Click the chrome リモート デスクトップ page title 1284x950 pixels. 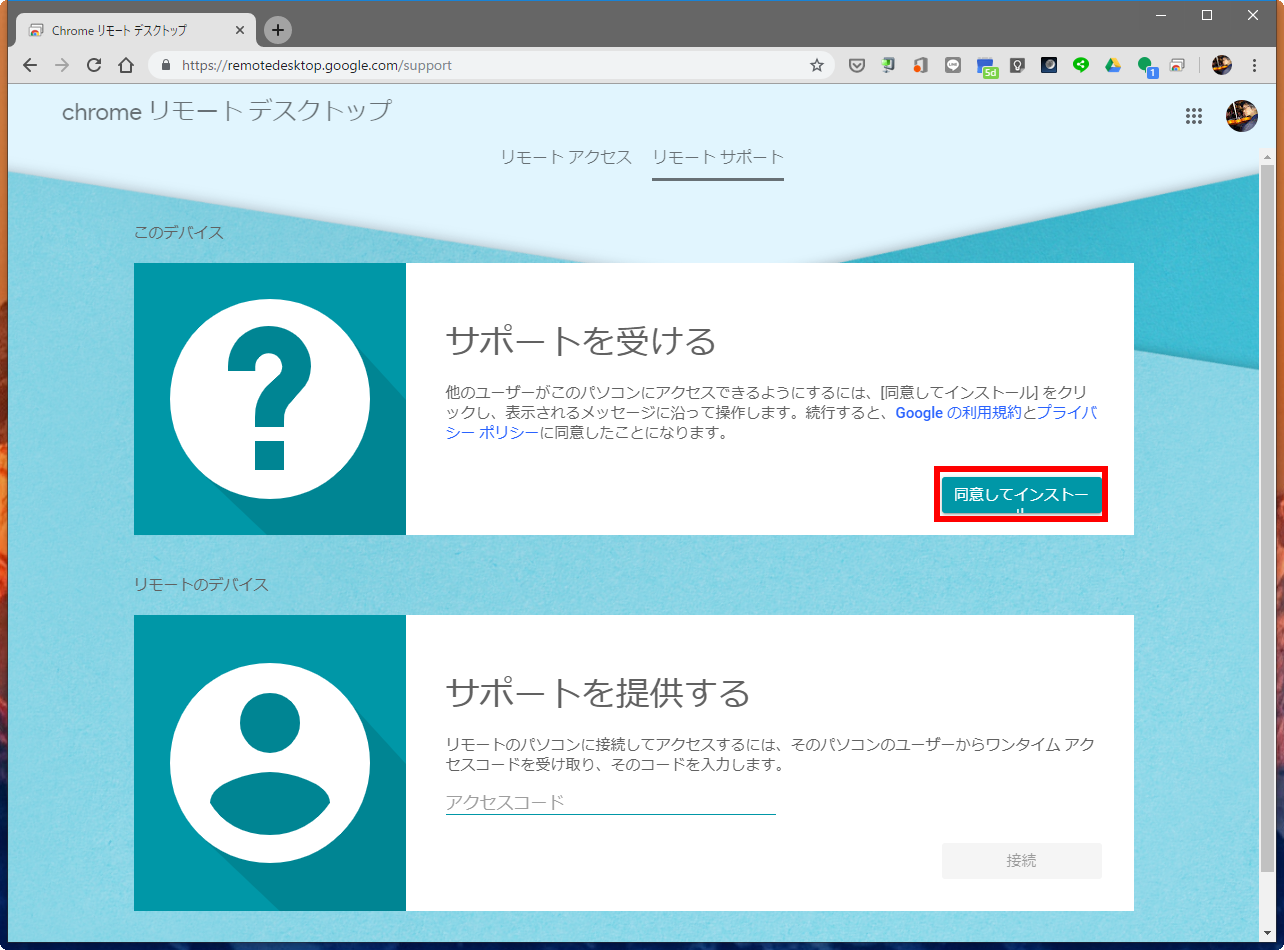pyautogui.click(x=227, y=111)
